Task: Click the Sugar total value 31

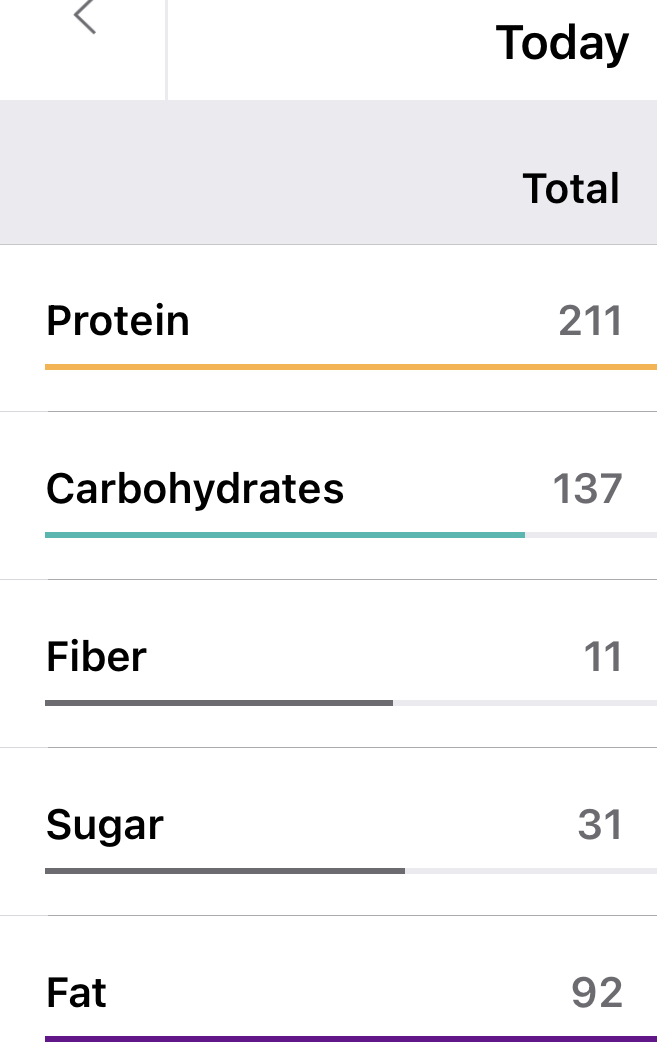Action: point(600,825)
